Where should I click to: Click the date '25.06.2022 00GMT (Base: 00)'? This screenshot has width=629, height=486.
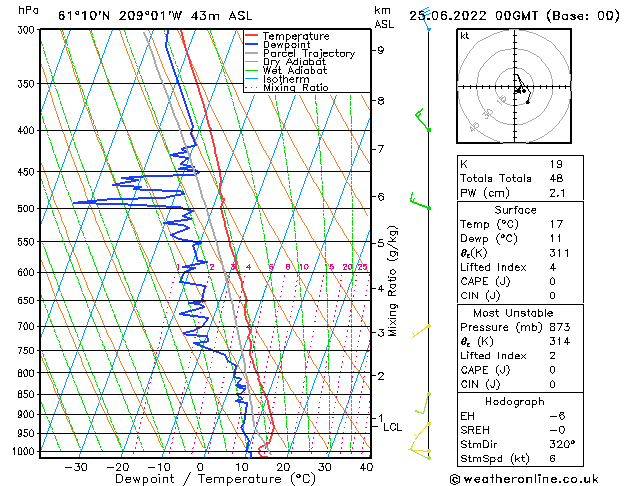pyautogui.click(x=514, y=16)
